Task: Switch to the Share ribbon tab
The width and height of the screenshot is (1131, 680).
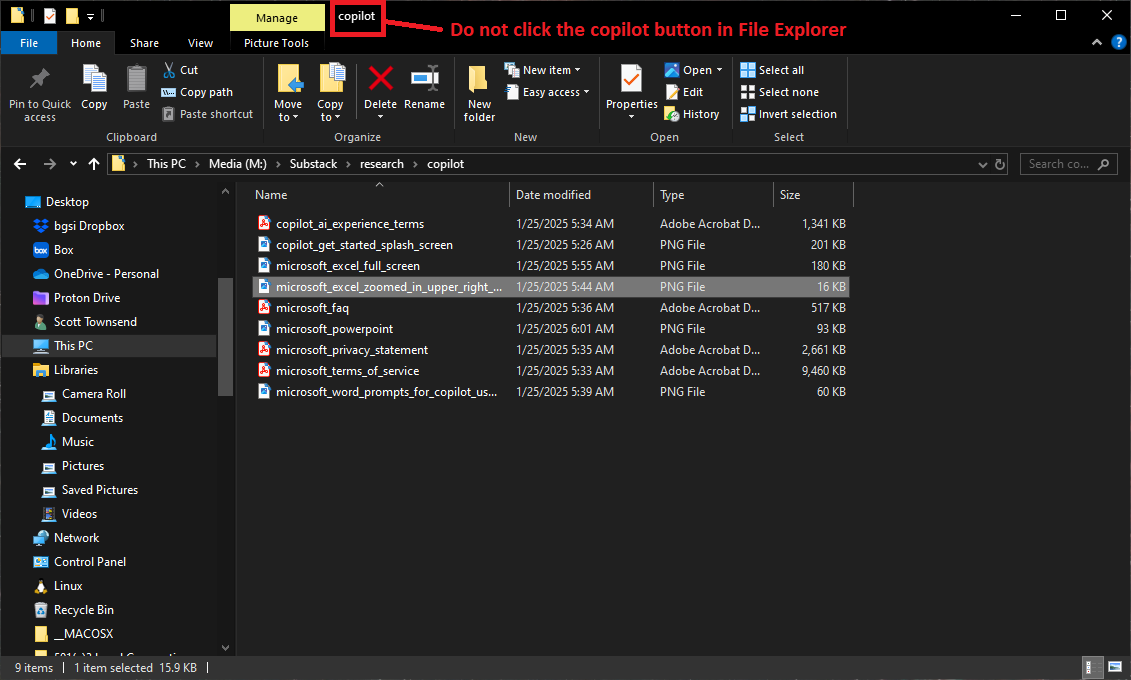Action: (x=144, y=43)
